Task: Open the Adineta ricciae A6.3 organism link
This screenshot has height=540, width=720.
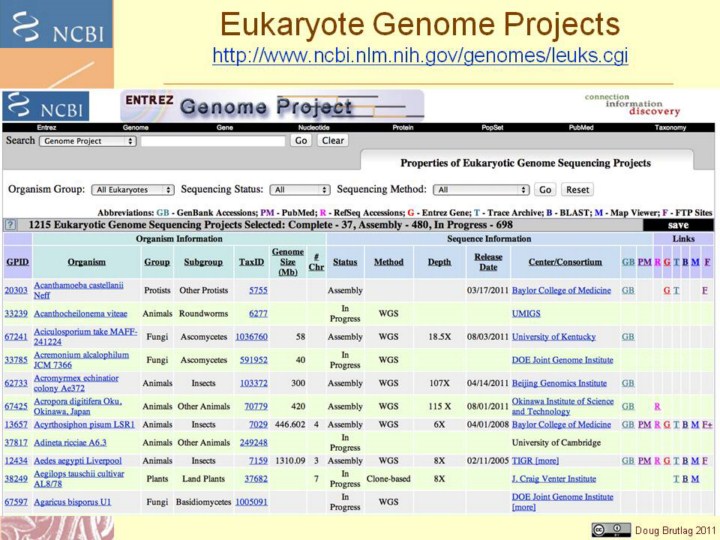Action: pyautogui.click(x=70, y=443)
